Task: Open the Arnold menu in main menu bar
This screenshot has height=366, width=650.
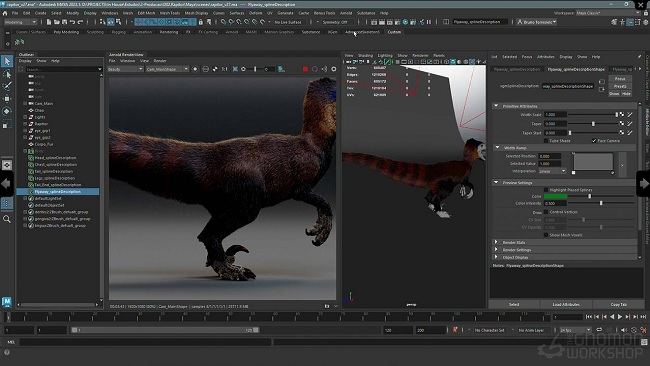Action: [x=346, y=13]
